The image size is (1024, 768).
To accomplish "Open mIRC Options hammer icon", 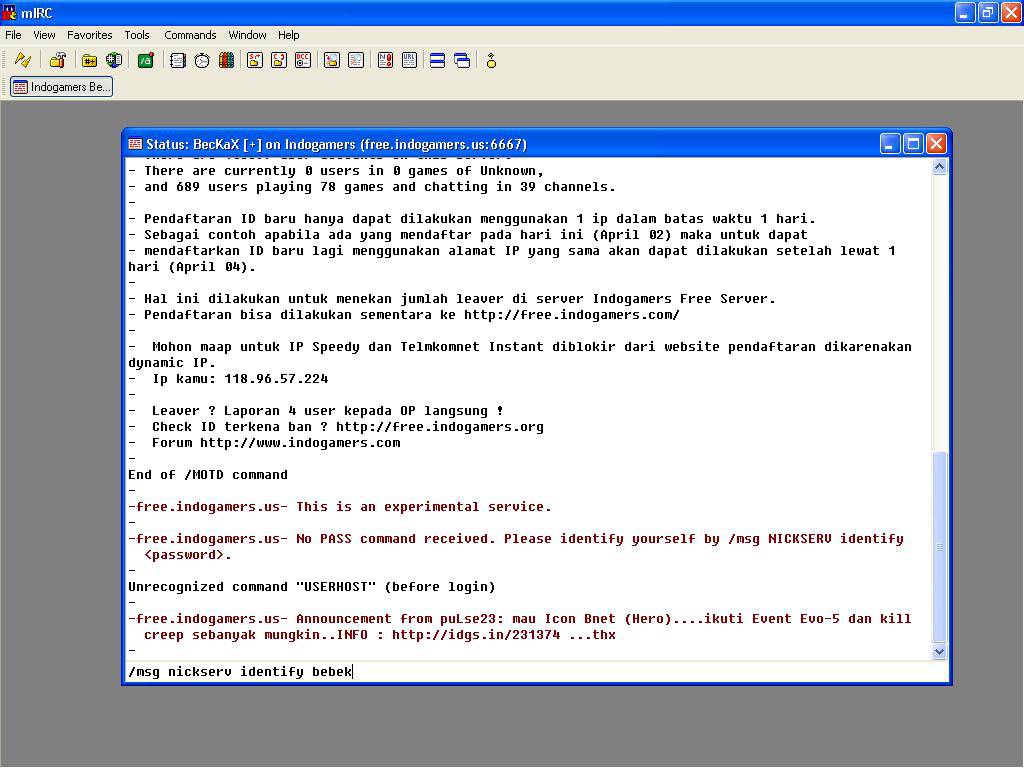I will (57, 61).
